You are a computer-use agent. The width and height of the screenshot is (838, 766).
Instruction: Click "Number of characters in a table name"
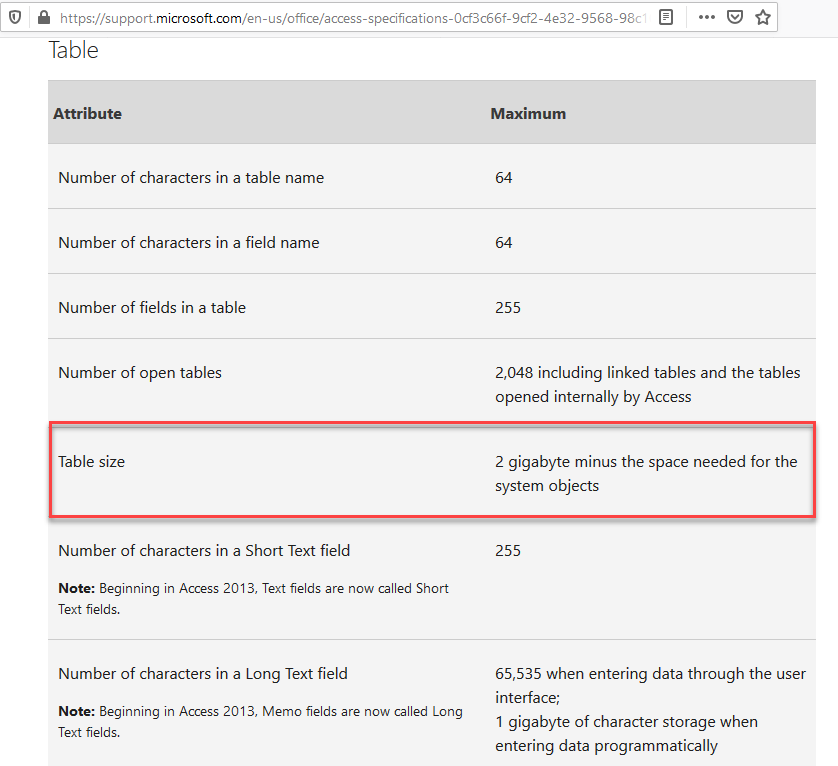coord(191,177)
